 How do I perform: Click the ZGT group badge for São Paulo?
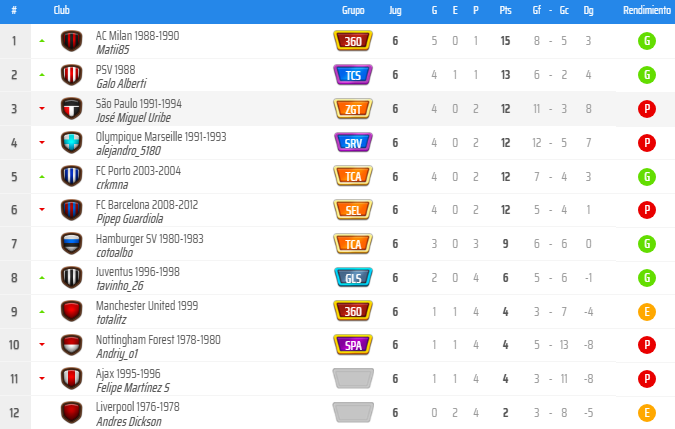(x=353, y=109)
